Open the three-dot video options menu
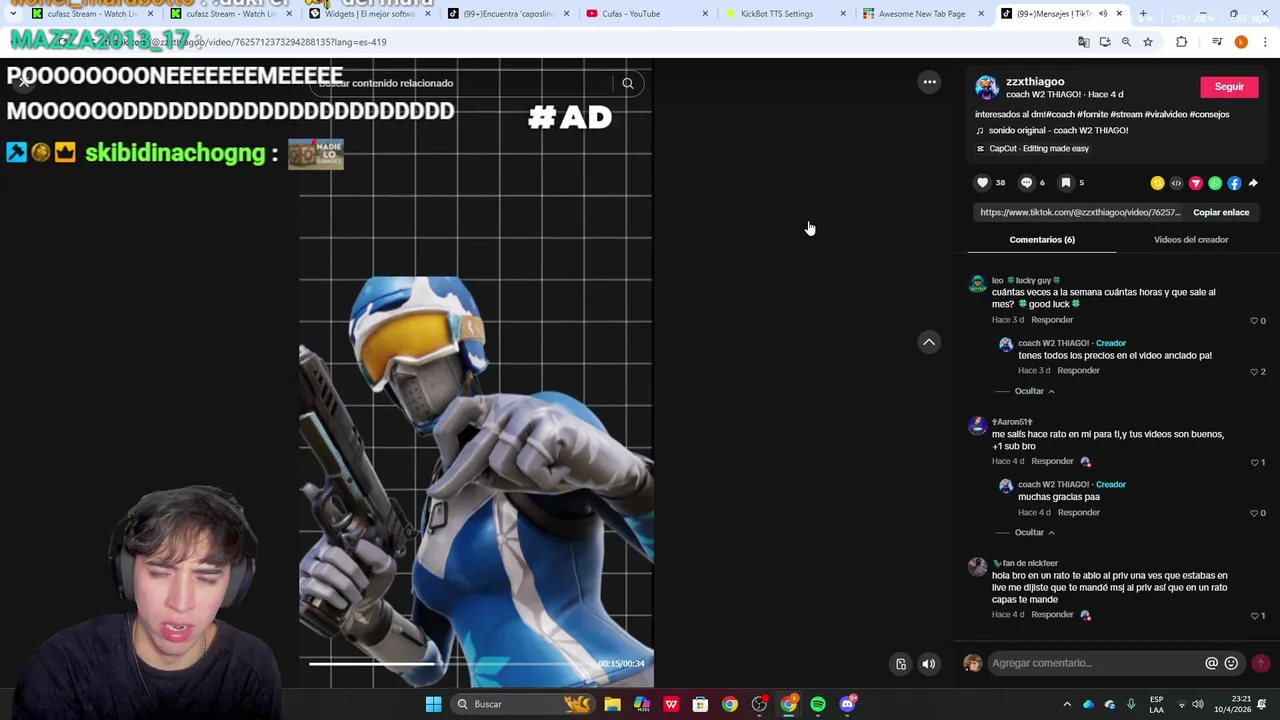Viewport: 1280px width, 720px height. pos(929,82)
